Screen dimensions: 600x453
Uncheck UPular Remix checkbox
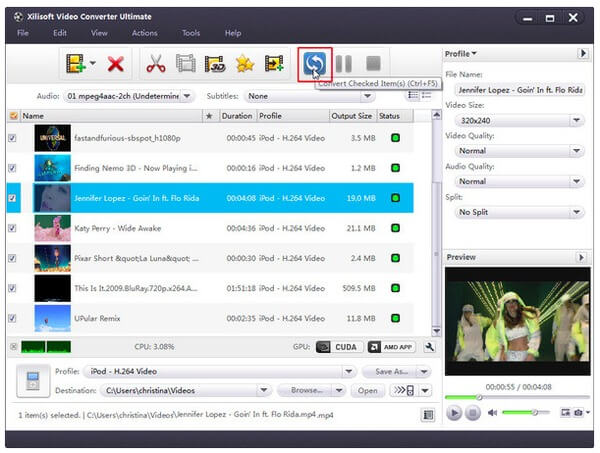pyautogui.click(x=12, y=318)
